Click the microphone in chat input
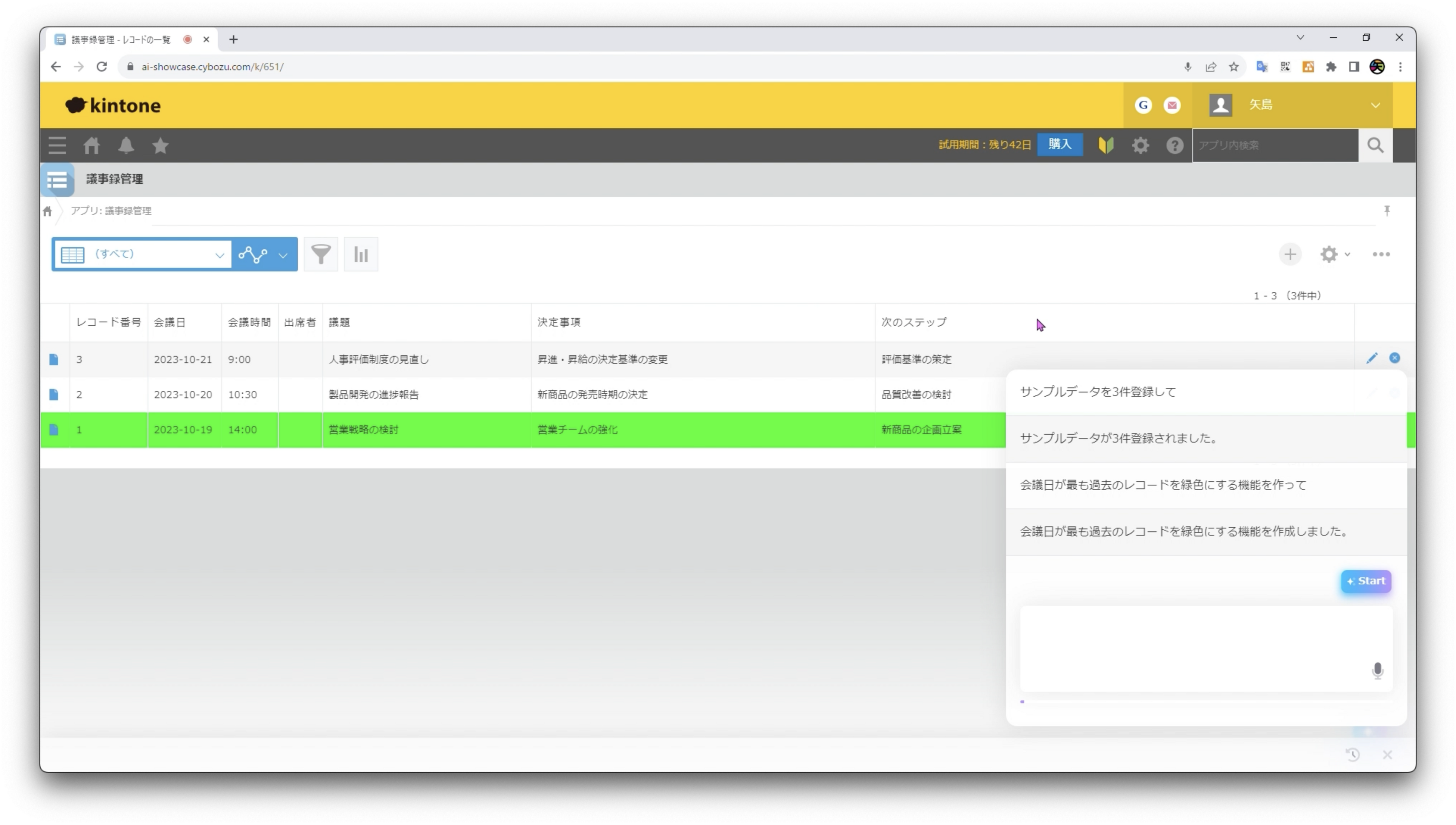 point(1377,671)
